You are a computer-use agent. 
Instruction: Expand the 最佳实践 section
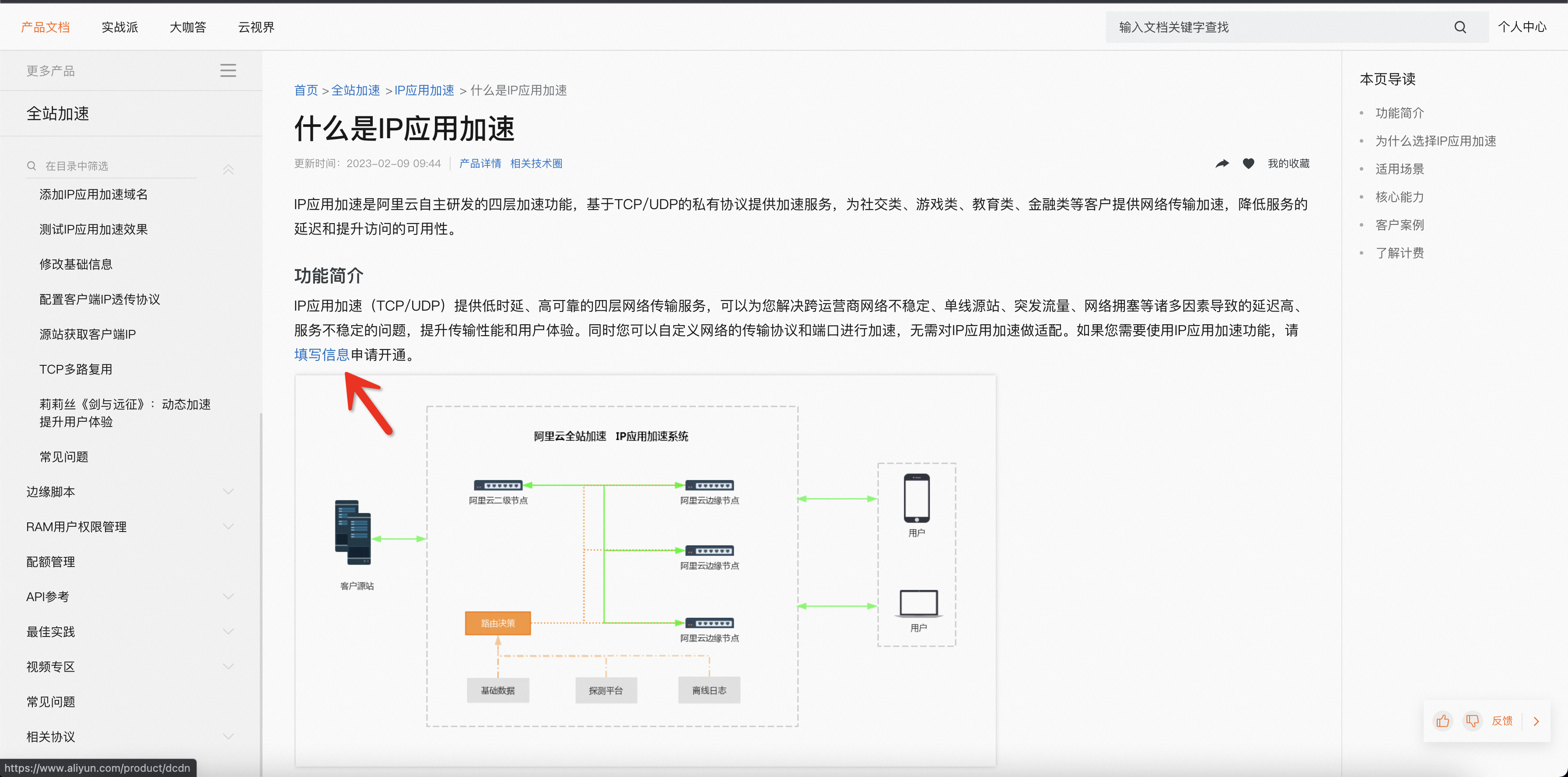(228, 632)
